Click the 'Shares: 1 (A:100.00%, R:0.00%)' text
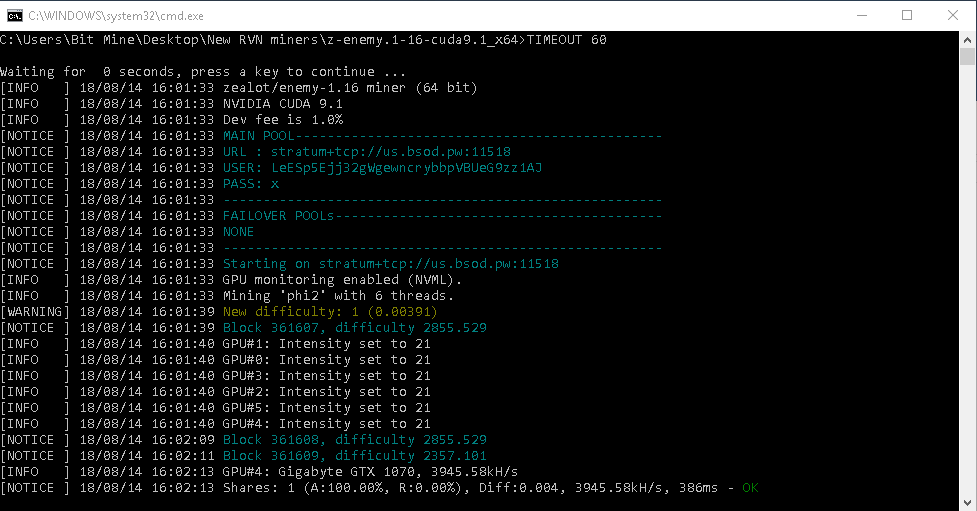The image size is (977, 511). (346, 488)
